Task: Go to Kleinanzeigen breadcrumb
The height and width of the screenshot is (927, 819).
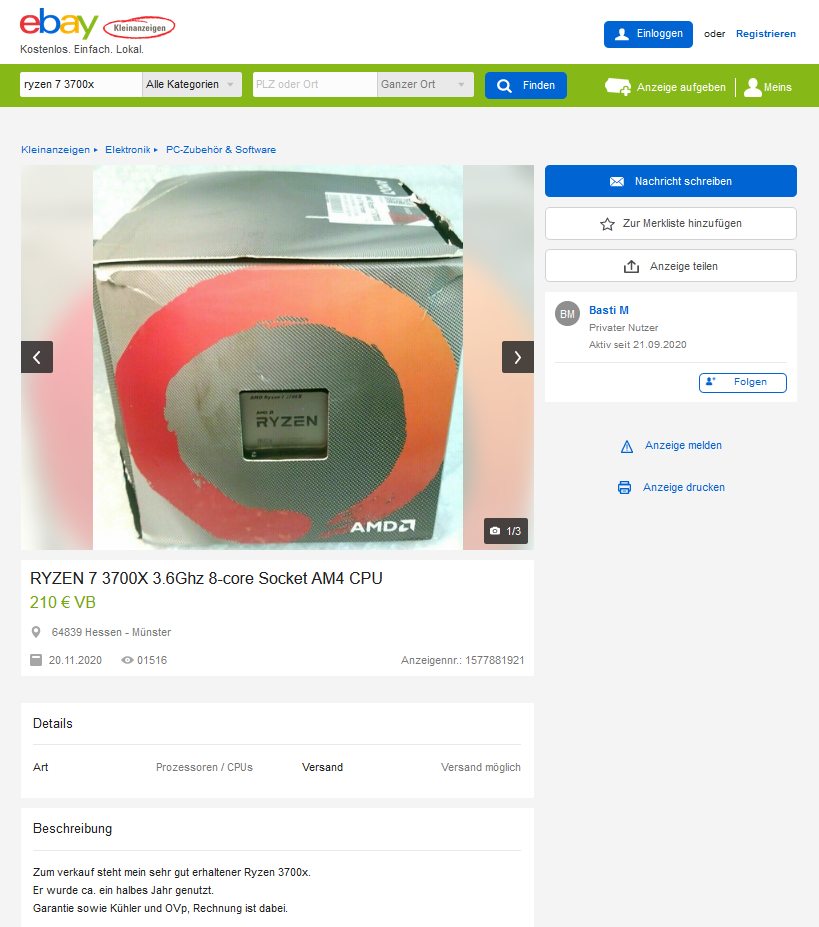Action: (56, 150)
